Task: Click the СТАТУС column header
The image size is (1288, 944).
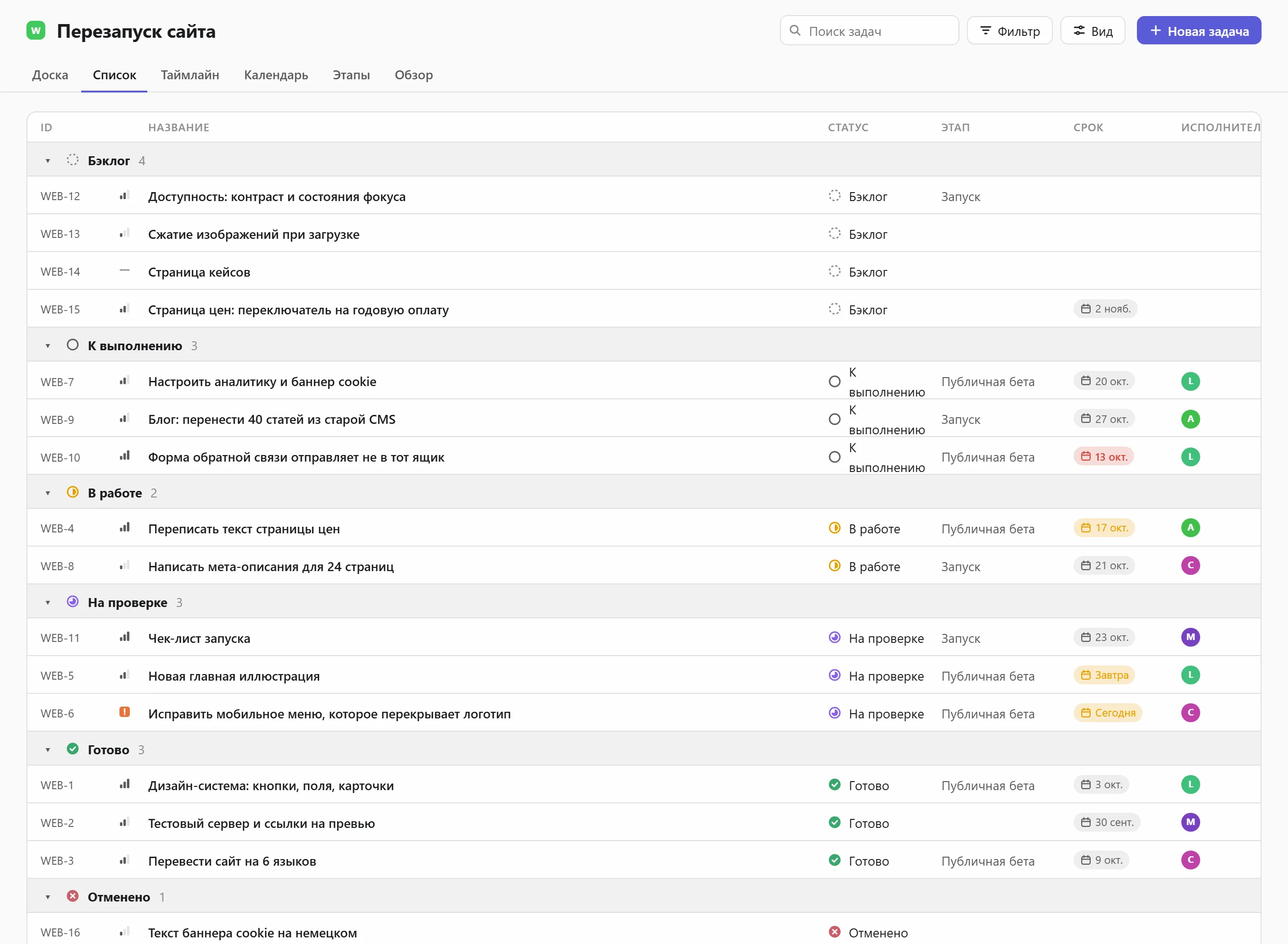Action: pyautogui.click(x=848, y=127)
